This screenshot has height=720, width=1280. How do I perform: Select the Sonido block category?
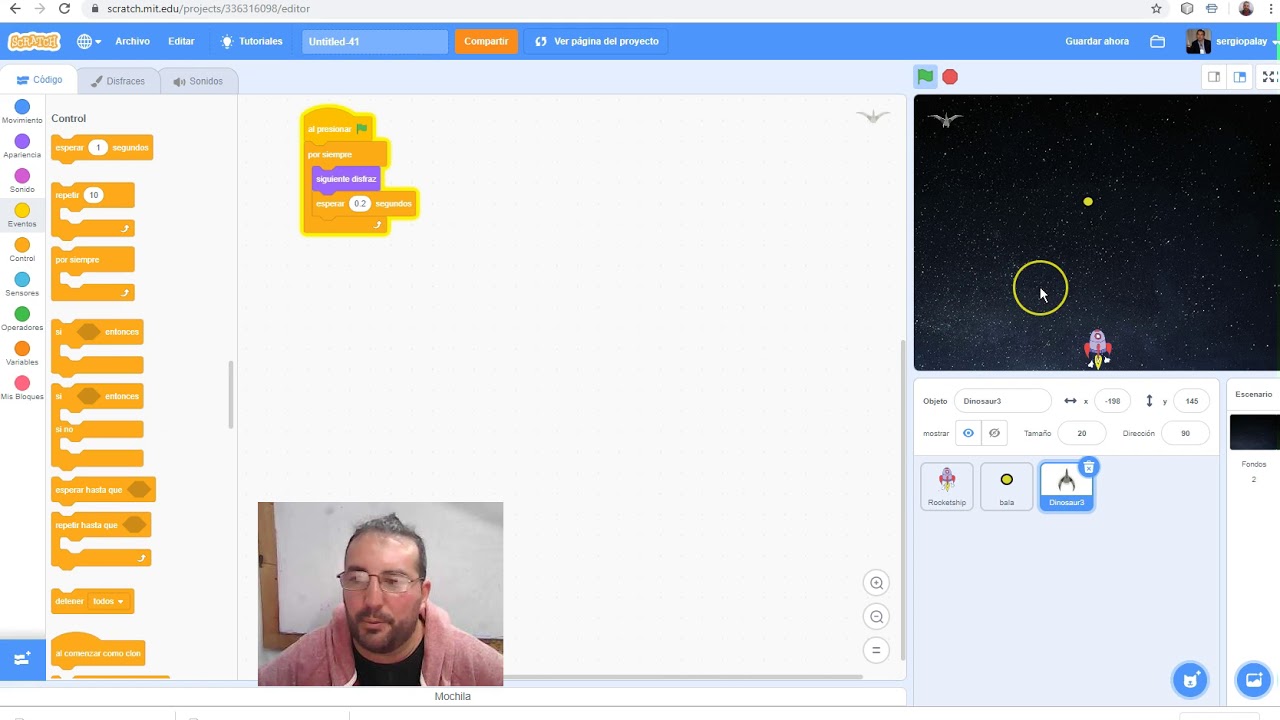pyautogui.click(x=22, y=181)
